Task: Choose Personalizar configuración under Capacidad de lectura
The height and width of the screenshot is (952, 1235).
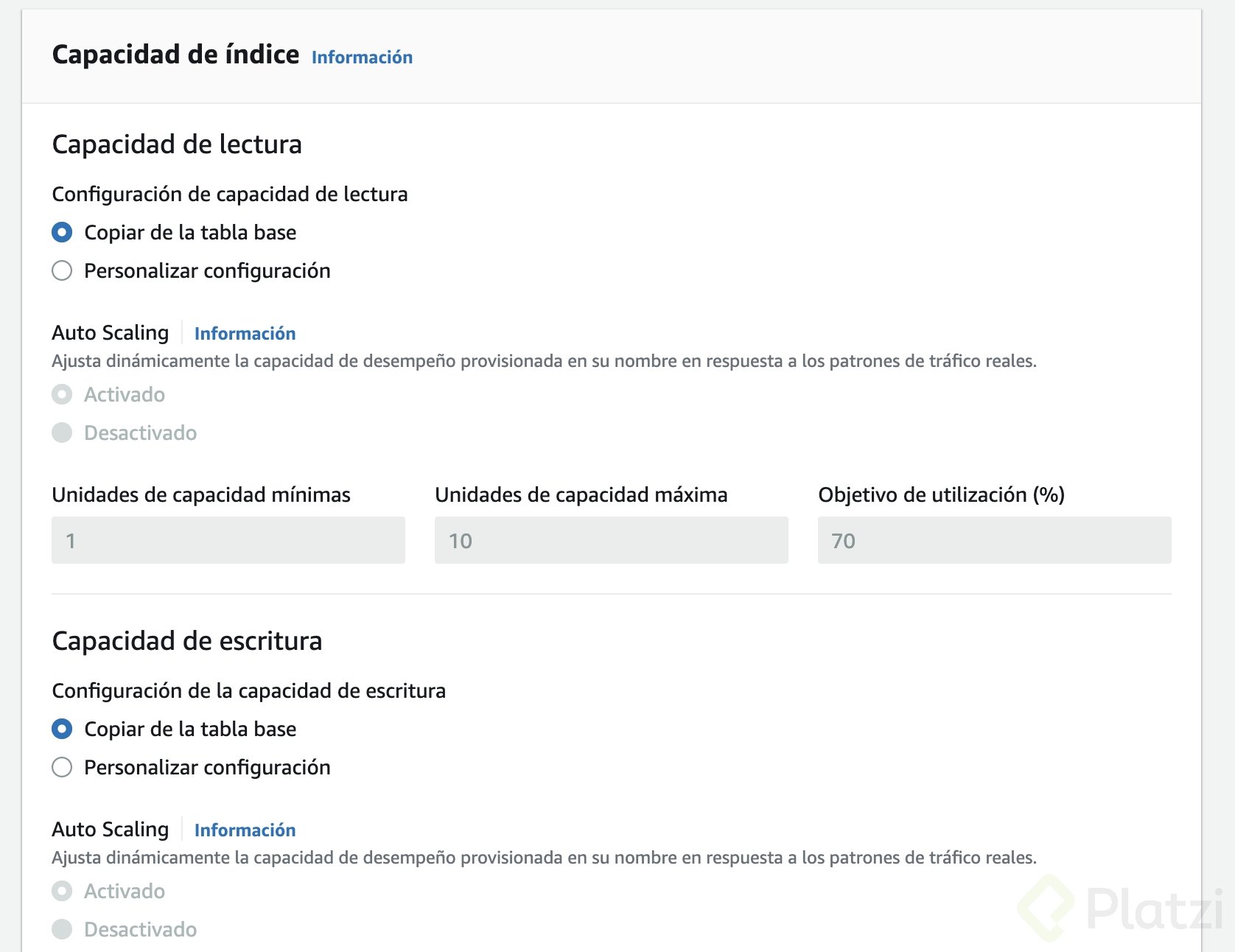Action: click(62, 271)
